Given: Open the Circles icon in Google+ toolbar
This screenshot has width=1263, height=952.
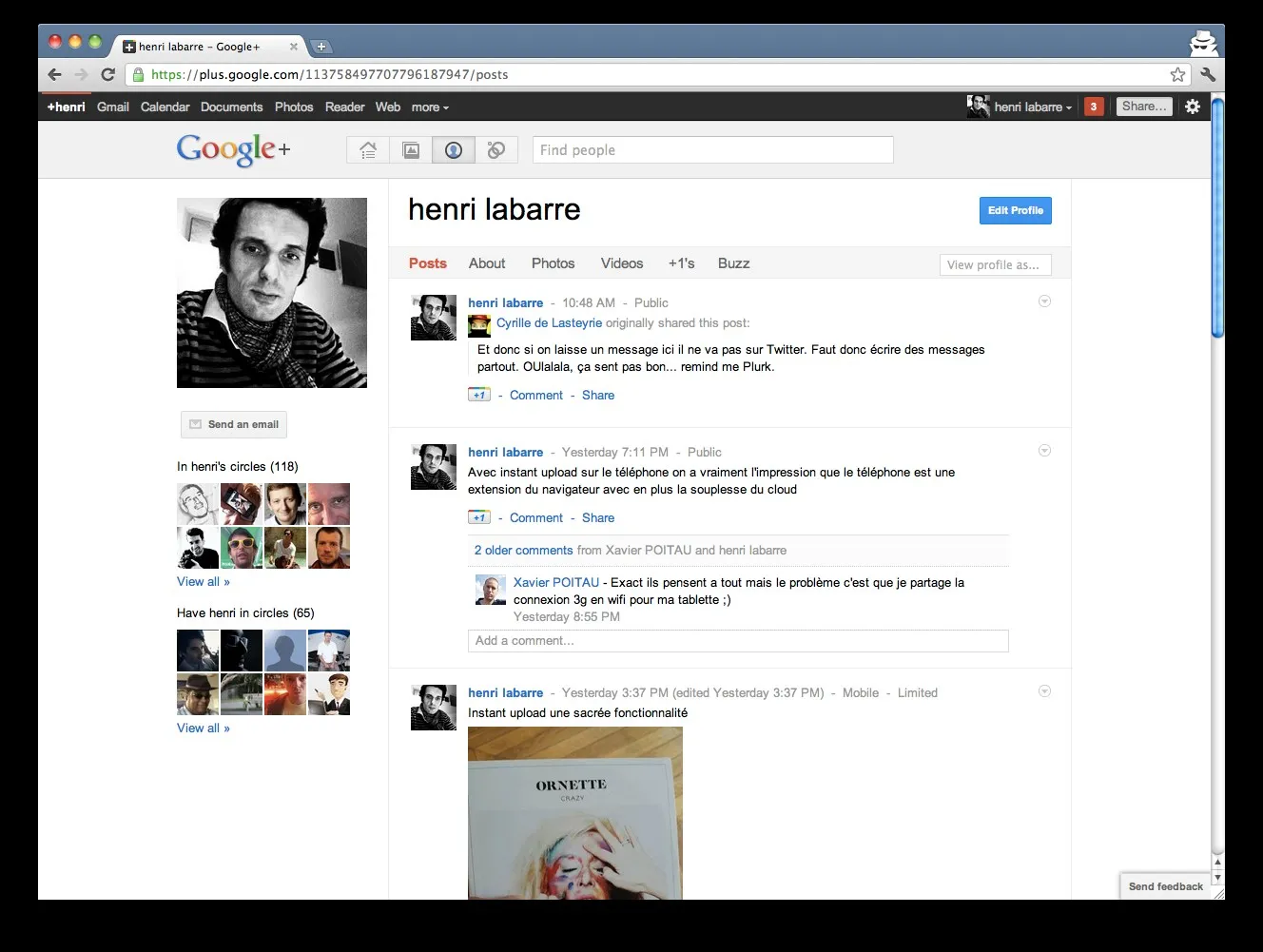Looking at the screenshot, I should [x=496, y=150].
